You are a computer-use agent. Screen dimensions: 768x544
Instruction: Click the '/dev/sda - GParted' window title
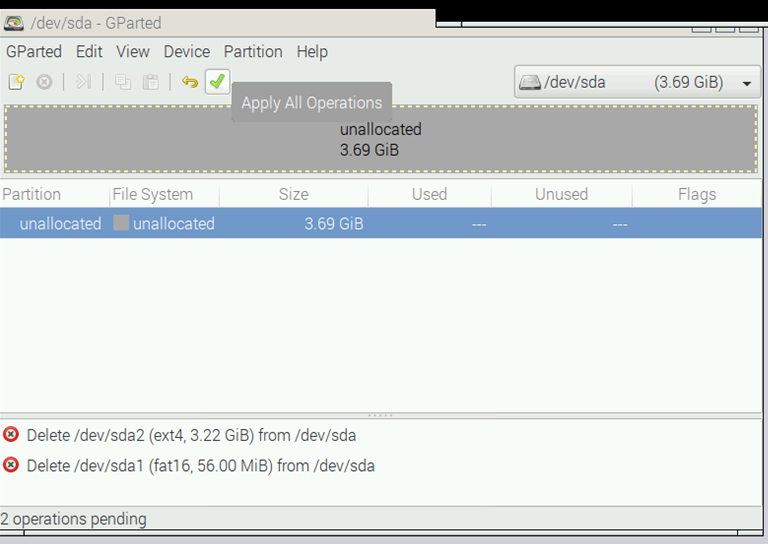point(96,23)
